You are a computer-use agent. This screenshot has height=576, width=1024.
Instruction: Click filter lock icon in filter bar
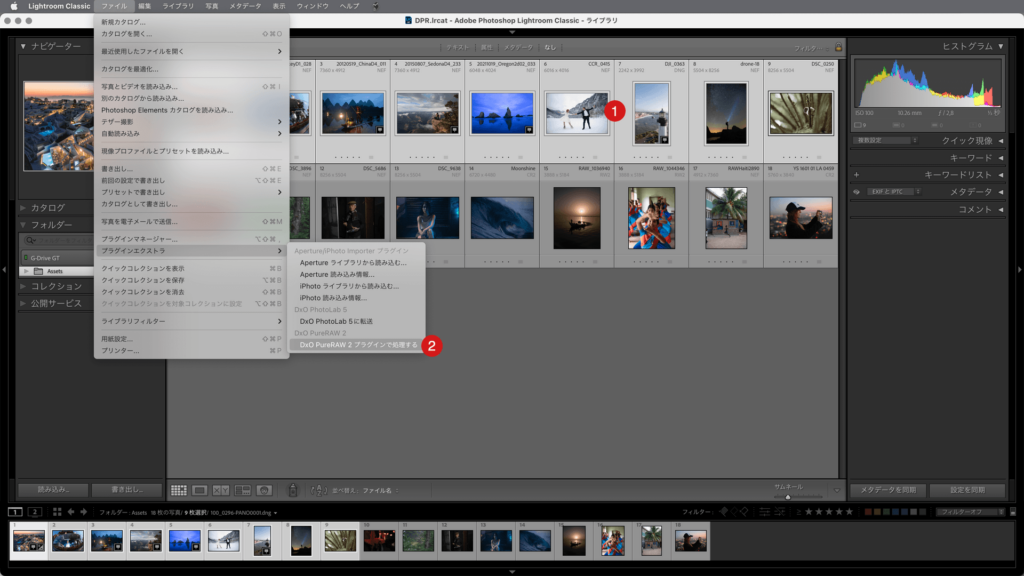(838, 47)
